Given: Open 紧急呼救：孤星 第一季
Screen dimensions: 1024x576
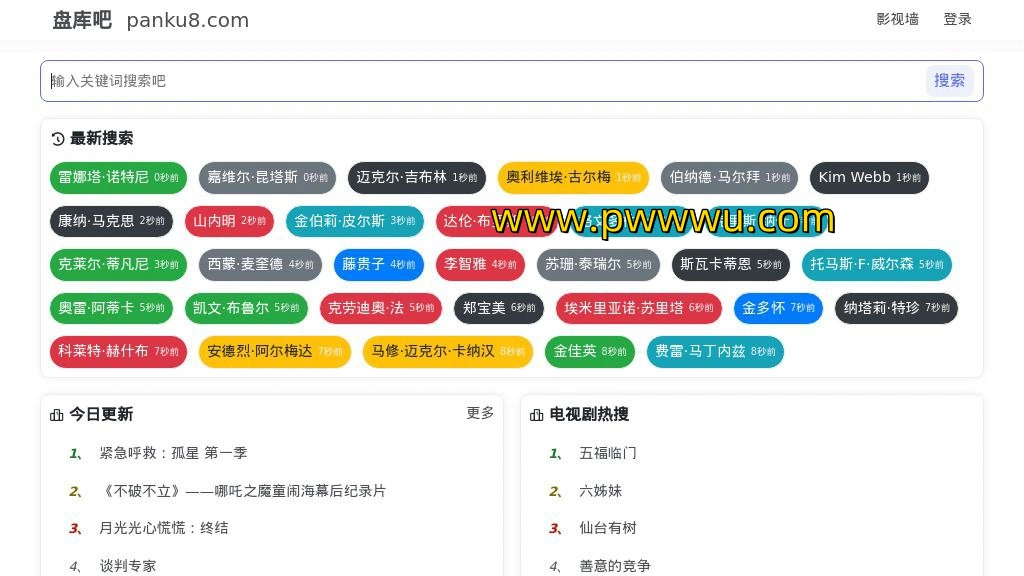Looking at the screenshot, I should pos(173,453).
